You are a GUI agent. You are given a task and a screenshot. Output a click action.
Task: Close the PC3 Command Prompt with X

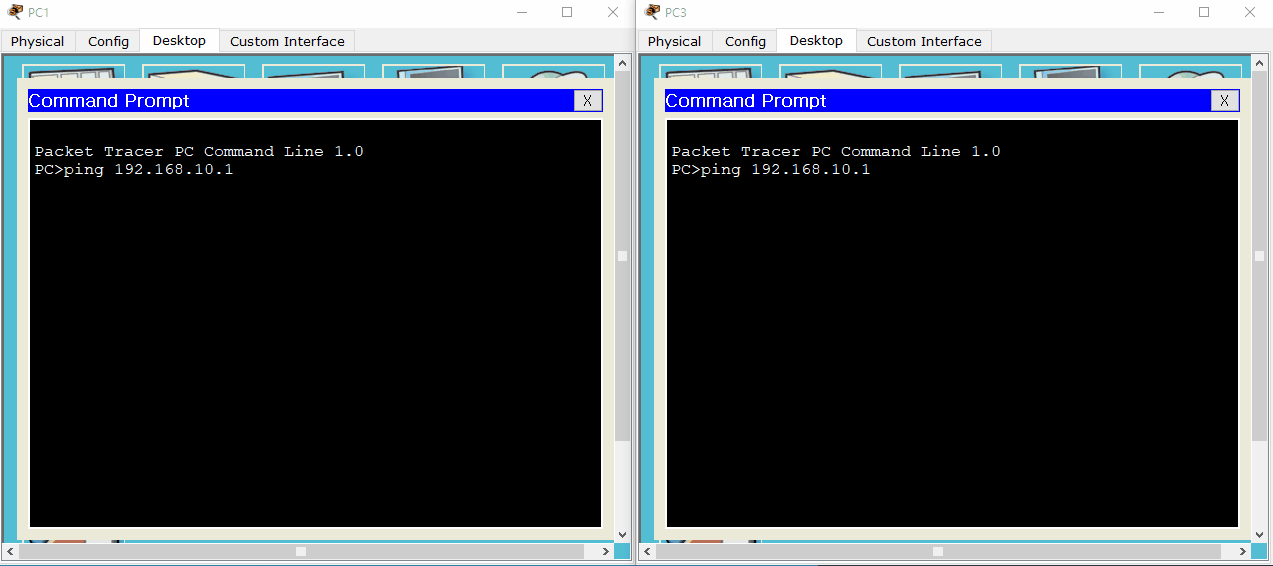(1225, 101)
